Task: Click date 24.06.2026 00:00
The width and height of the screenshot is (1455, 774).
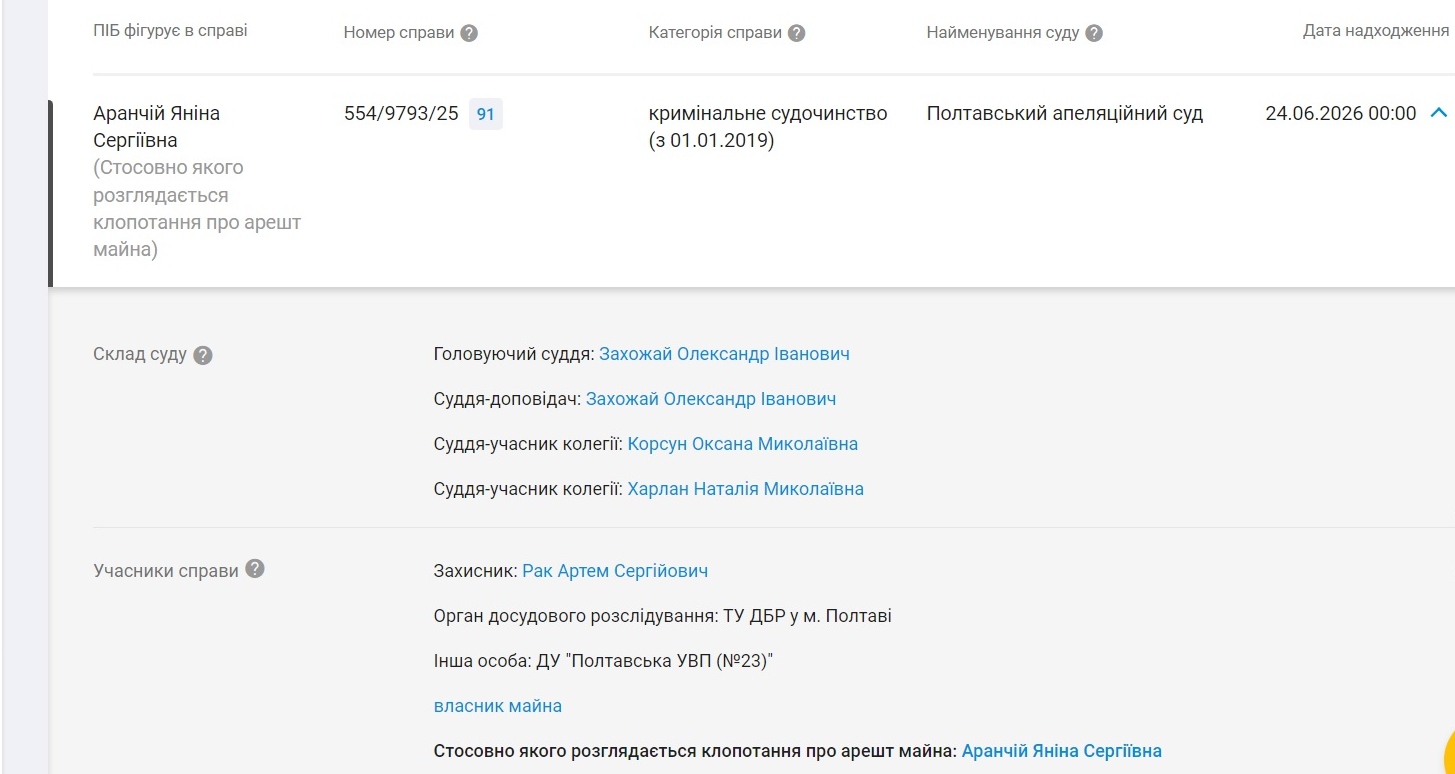Action: [1341, 114]
